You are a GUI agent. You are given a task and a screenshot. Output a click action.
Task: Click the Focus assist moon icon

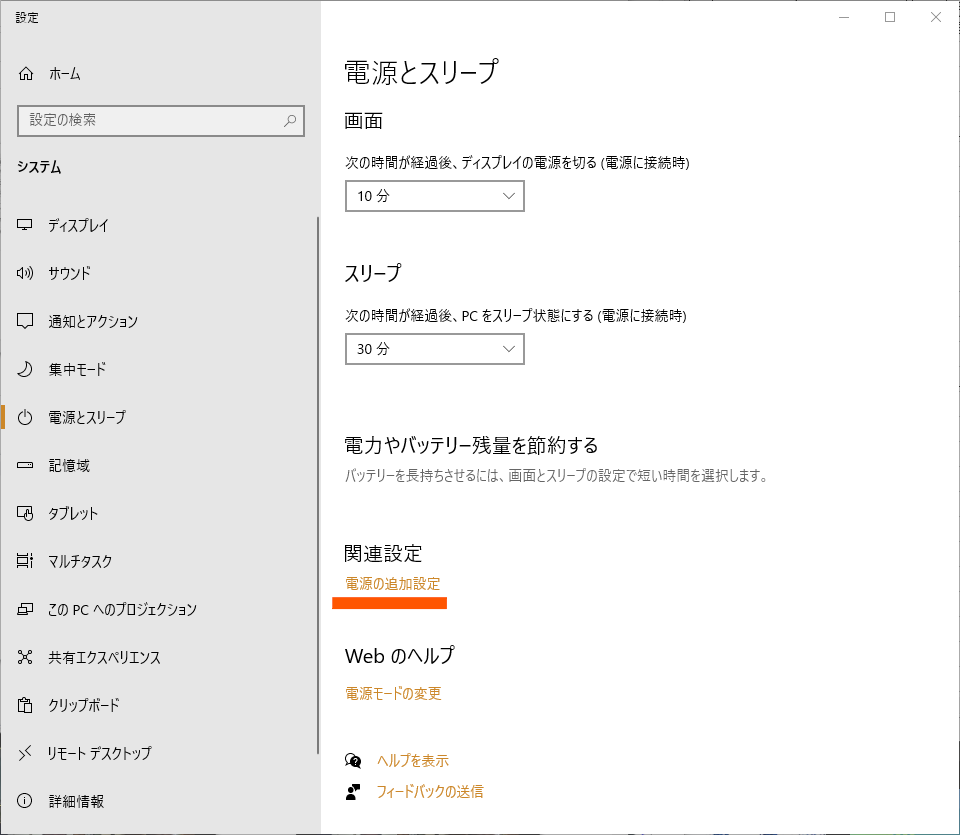coord(26,369)
